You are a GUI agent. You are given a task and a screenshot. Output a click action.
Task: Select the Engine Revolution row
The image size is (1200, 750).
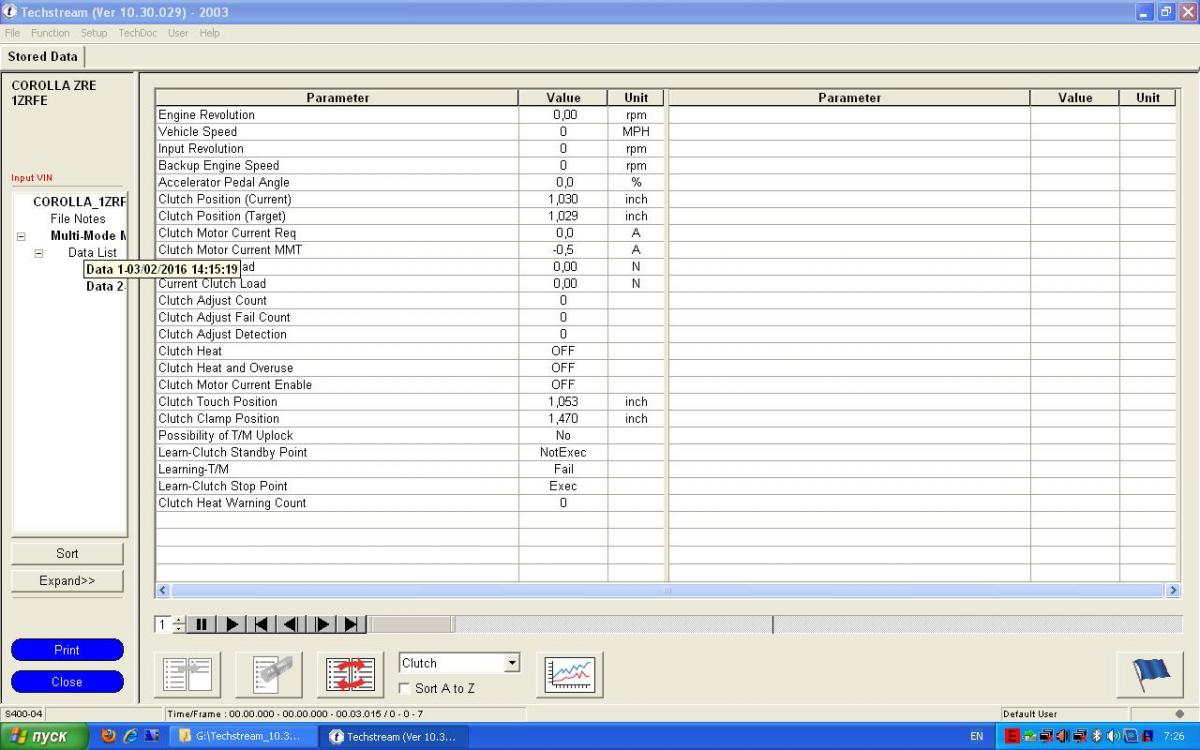tap(410, 115)
